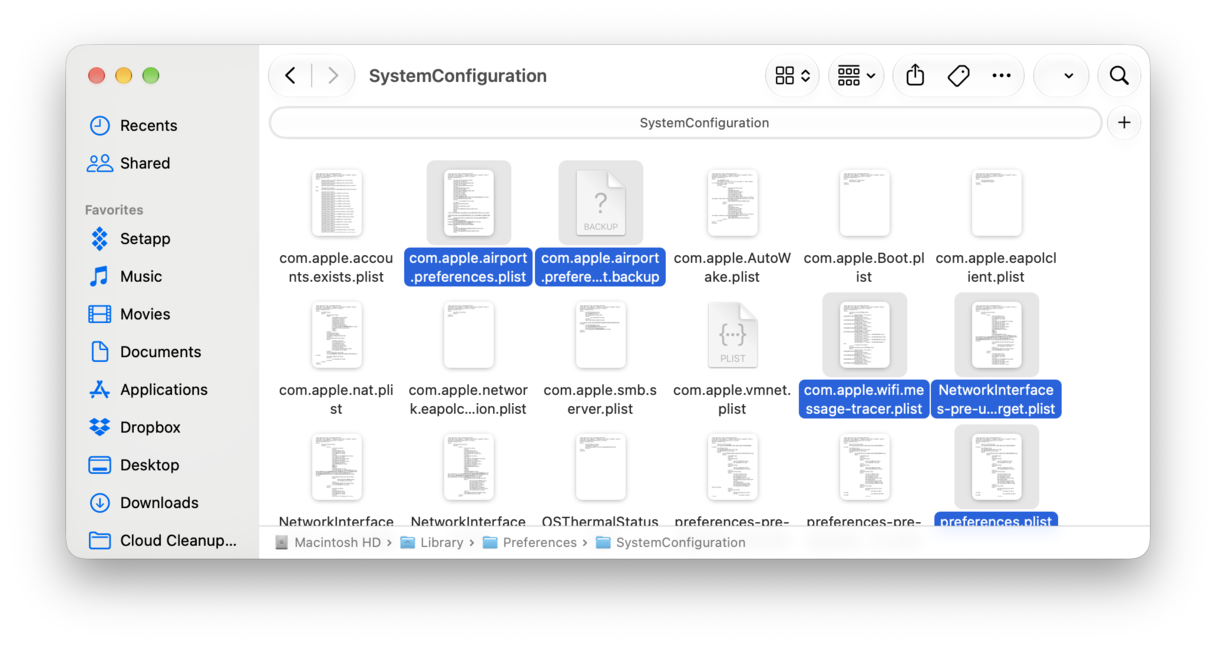
Task: Click the Documents page icon
Action: (x=100, y=352)
